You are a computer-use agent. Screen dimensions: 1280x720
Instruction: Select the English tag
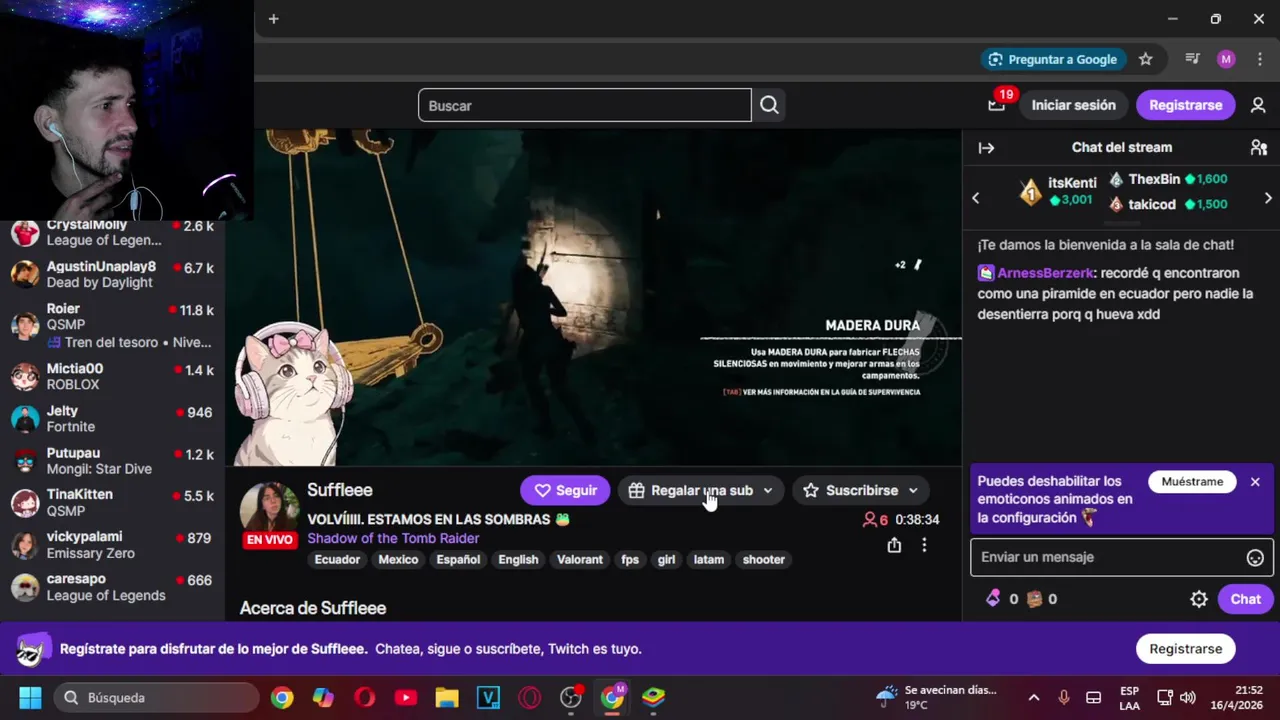(518, 560)
